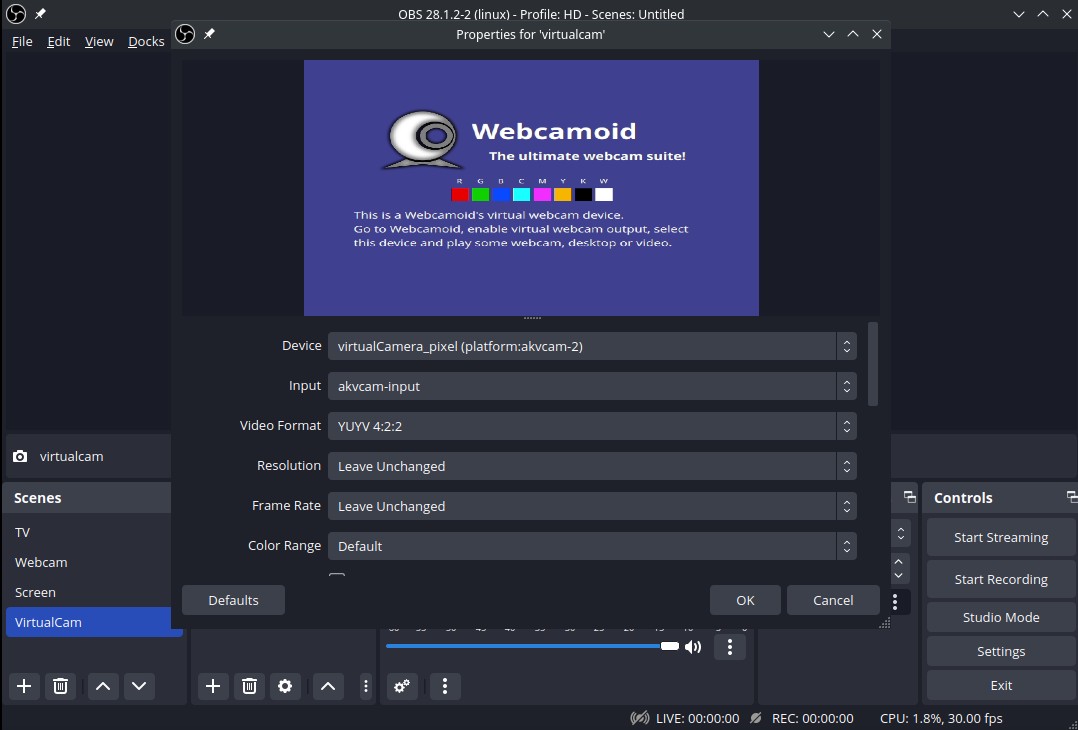Click Start Recording
Image resolution: width=1078 pixels, height=730 pixels.
click(x=1001, y=579)
